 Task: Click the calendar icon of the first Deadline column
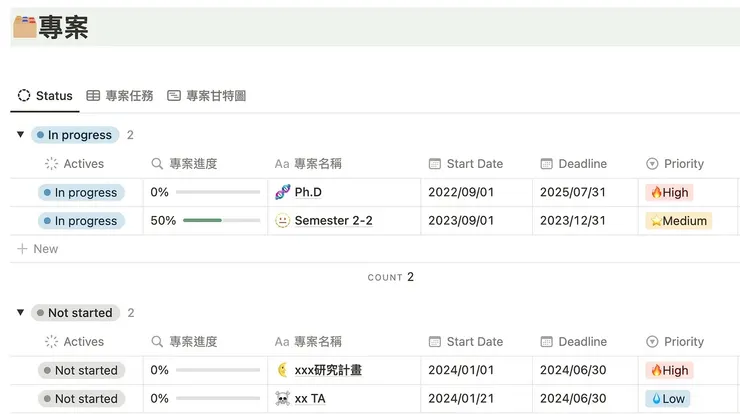point(547,164)
